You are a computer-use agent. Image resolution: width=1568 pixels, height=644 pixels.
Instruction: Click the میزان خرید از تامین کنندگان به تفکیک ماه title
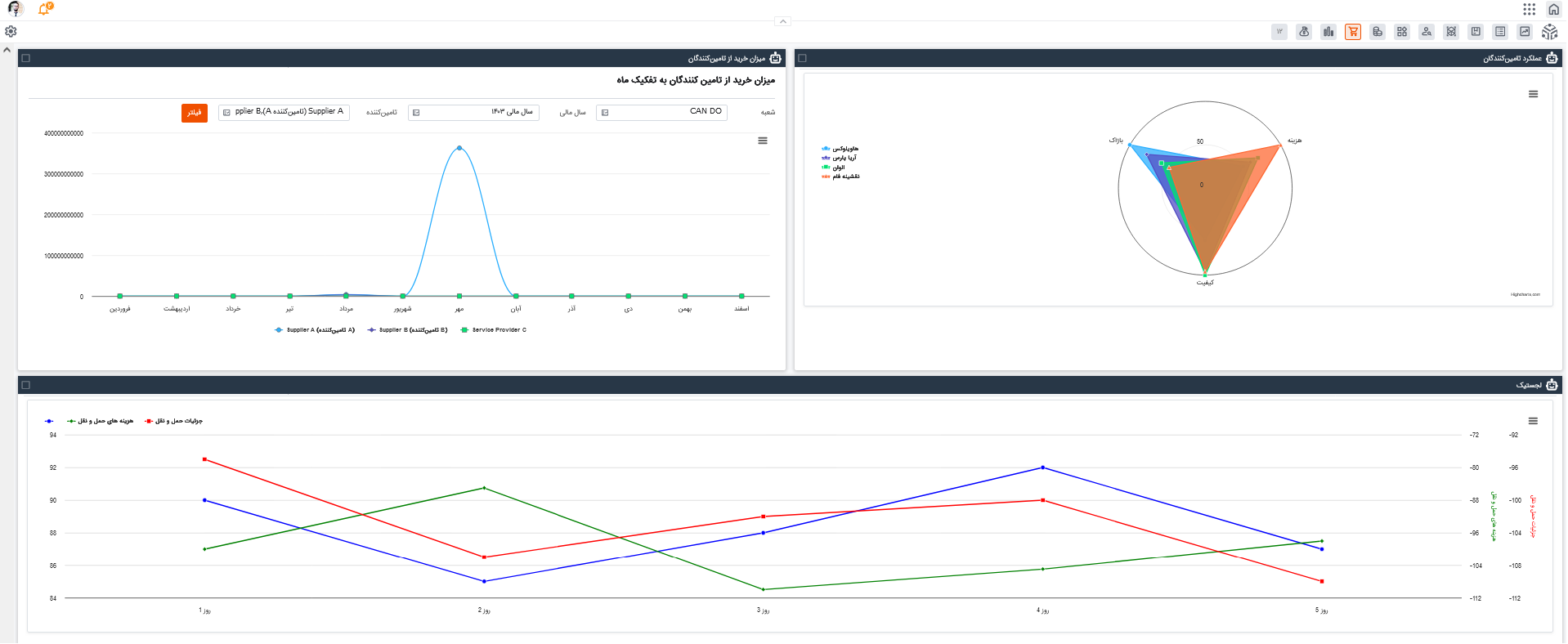(696, 80)
